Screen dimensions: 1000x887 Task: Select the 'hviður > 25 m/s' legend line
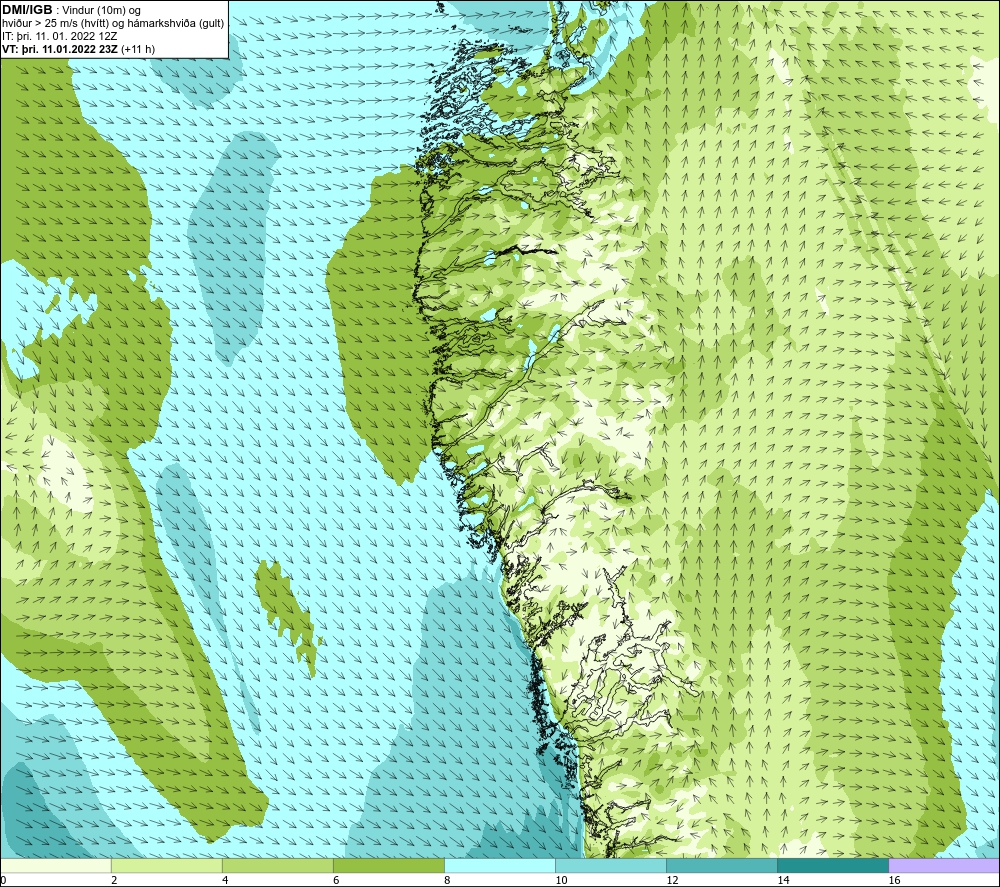pyautogui.click(x=113, y=23)
